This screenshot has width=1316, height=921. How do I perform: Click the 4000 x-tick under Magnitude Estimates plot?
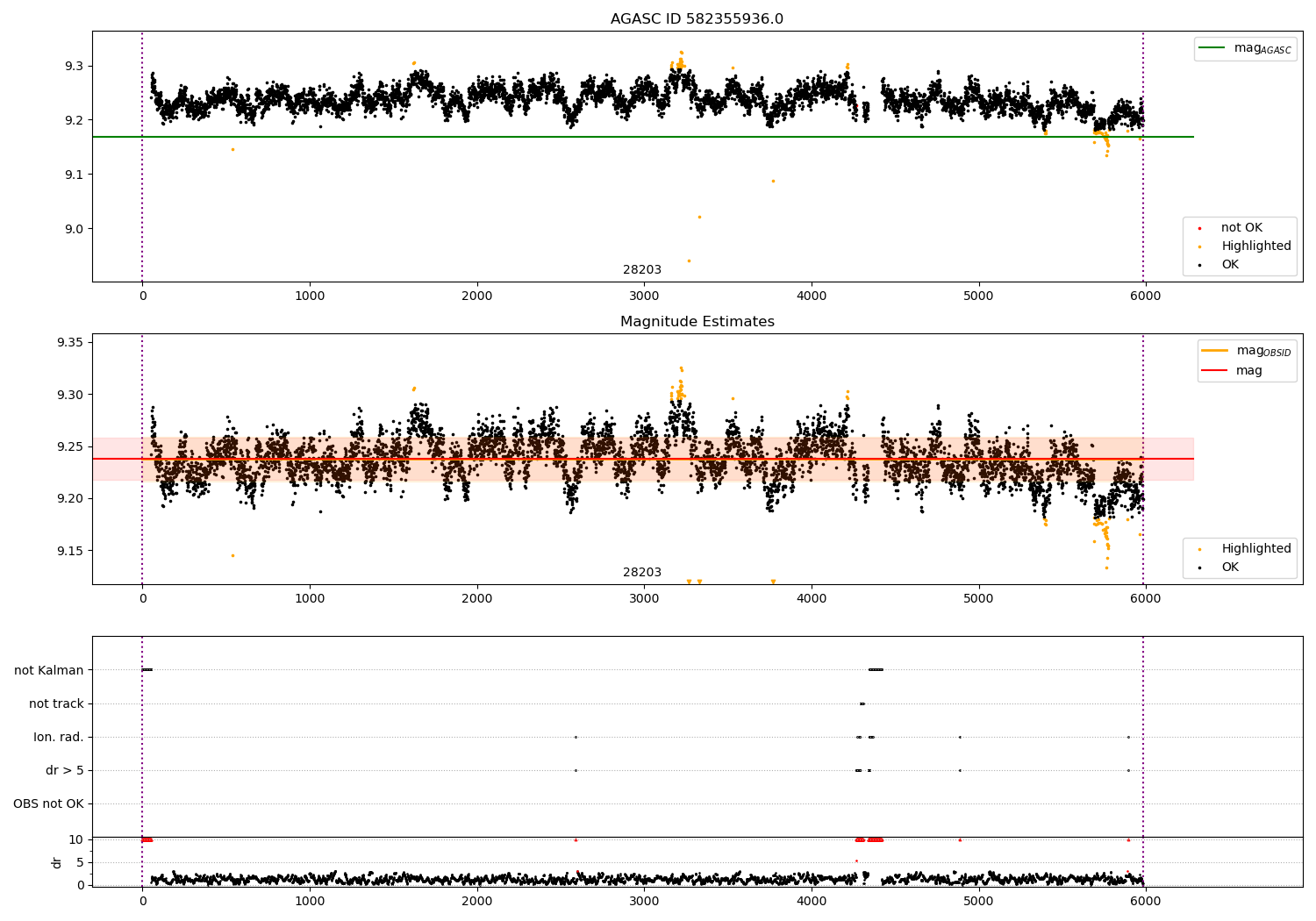[811, 599]
